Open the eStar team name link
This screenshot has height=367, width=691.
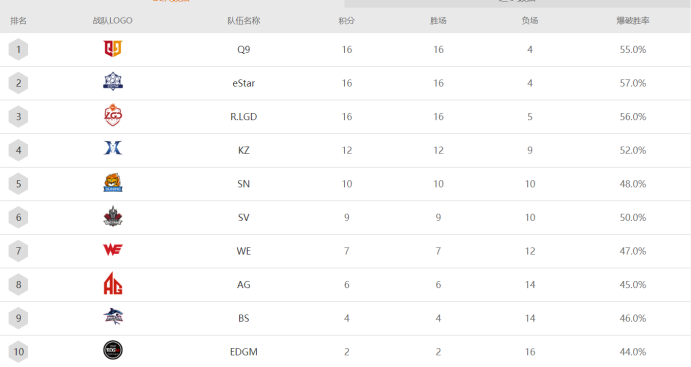pos(244,83)
